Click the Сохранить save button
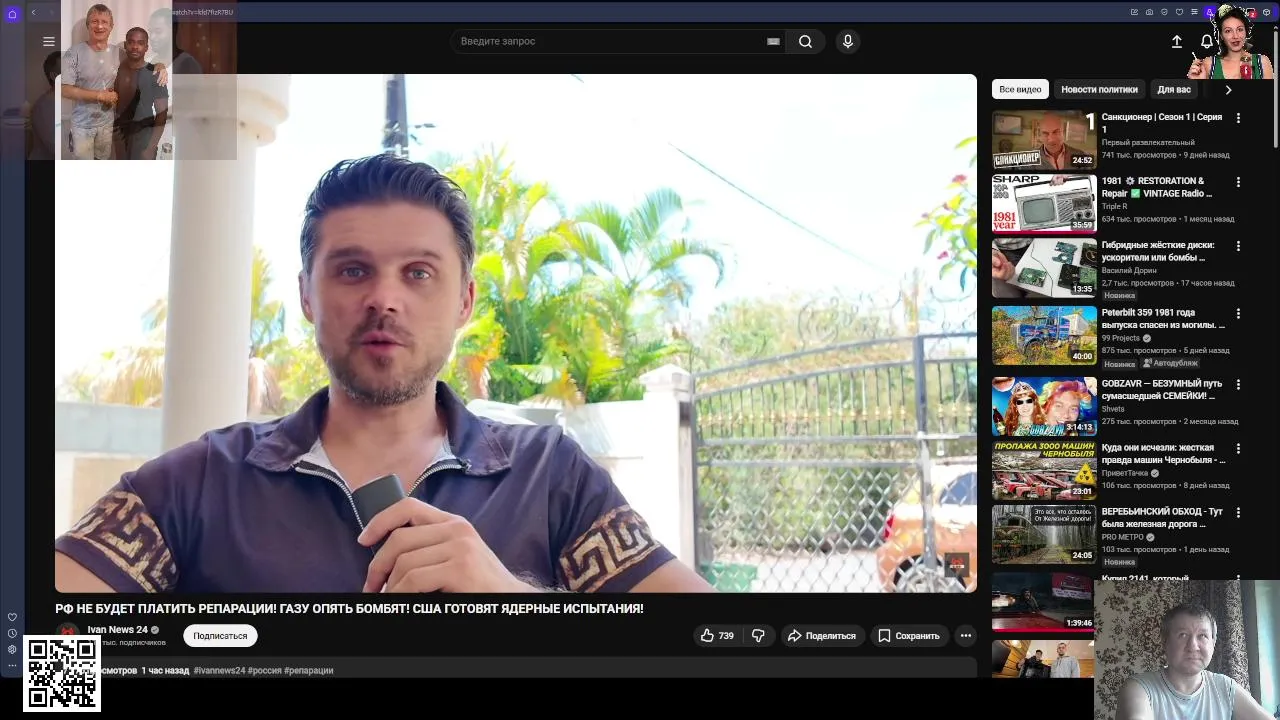 point(909,635)
